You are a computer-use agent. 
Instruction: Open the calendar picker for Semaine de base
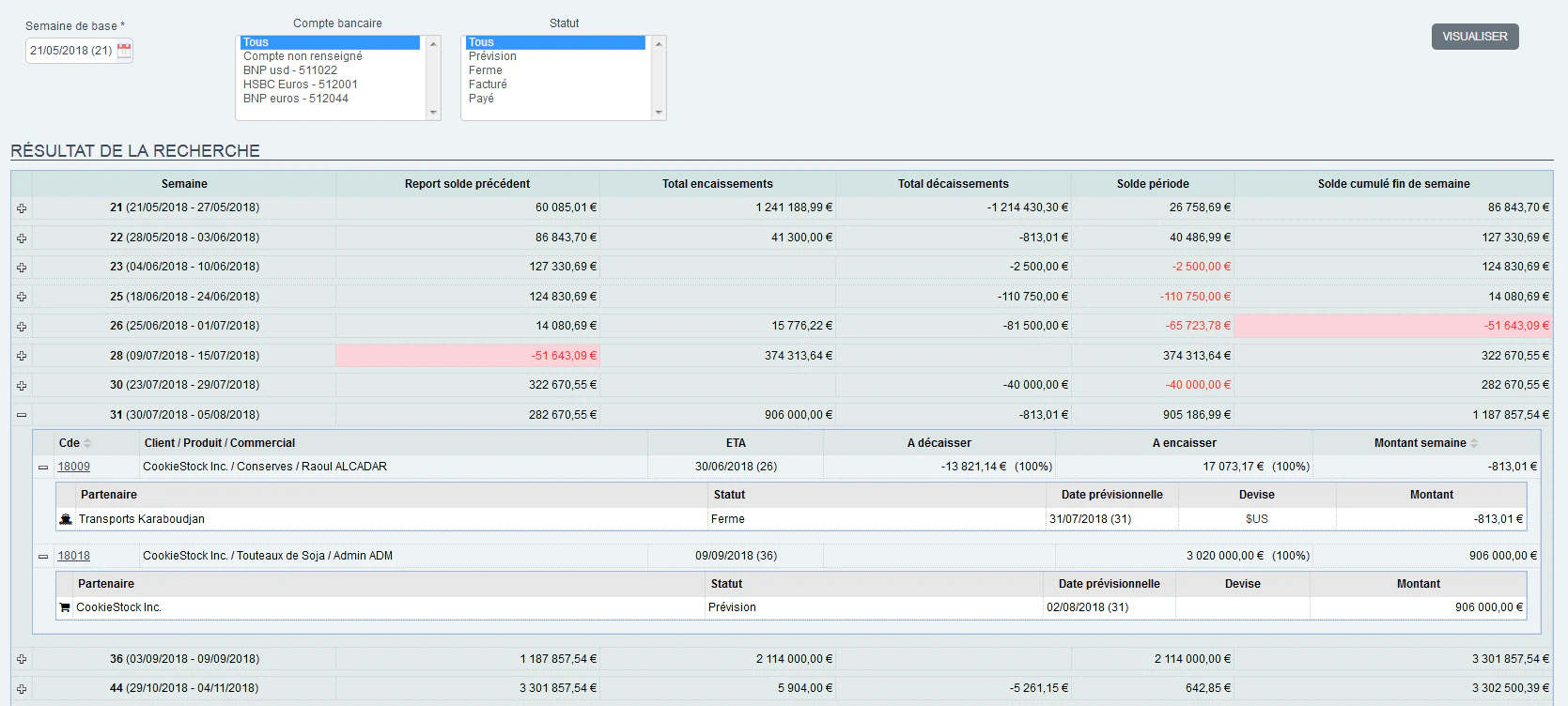(x=124, y=51)
